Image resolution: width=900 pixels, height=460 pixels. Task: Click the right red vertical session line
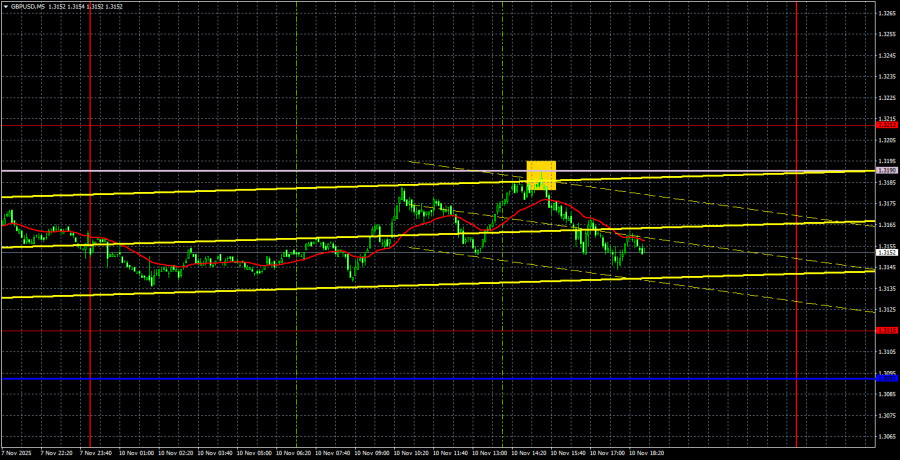click(x=796, y=300)
